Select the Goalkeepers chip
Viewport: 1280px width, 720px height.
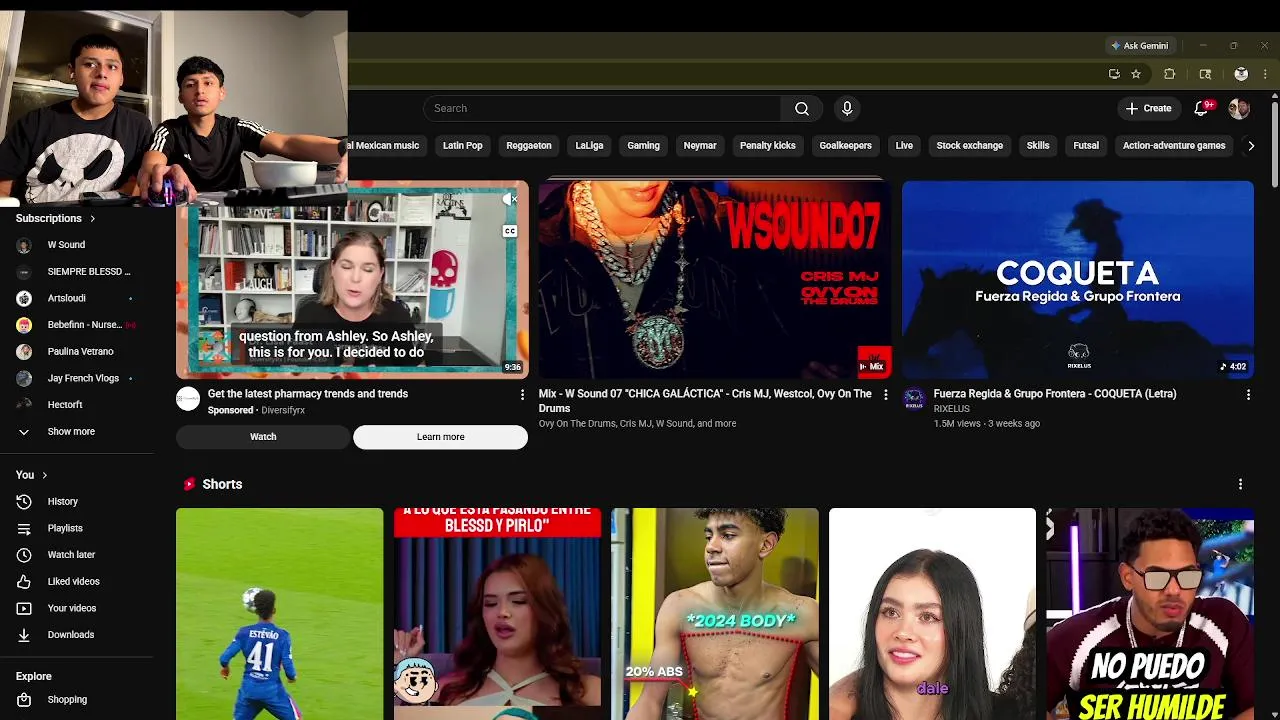click(x=845, y=146)
